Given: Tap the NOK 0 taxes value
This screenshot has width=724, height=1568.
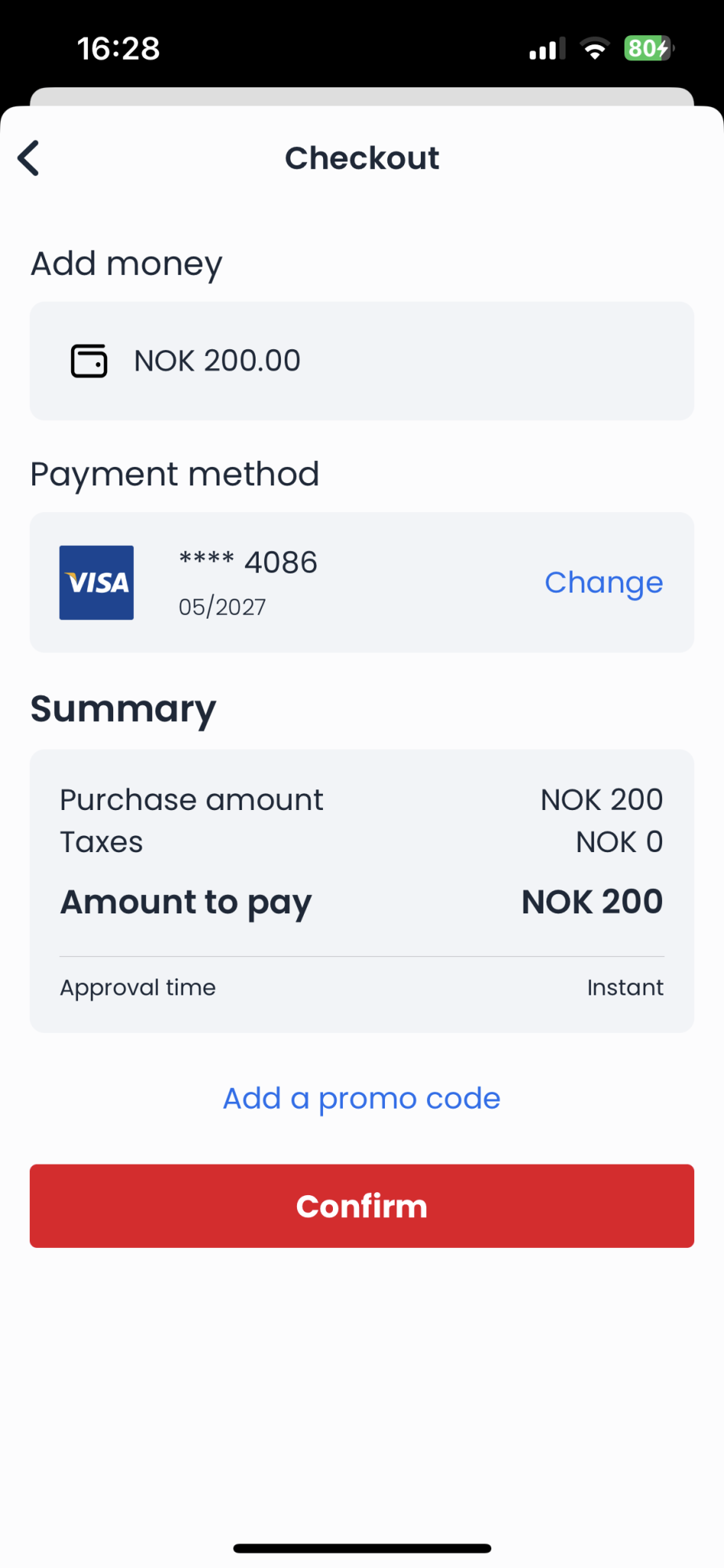Looking at the screenshot, I should click(x=619, y=842).
